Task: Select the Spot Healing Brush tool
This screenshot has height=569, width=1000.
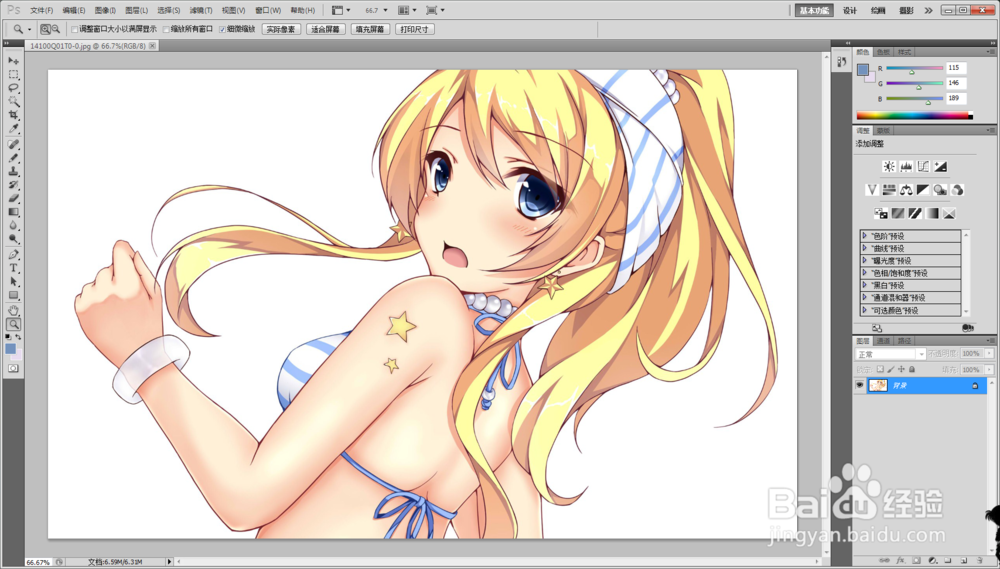Action: pyautogui.click(x=13, y=145)
